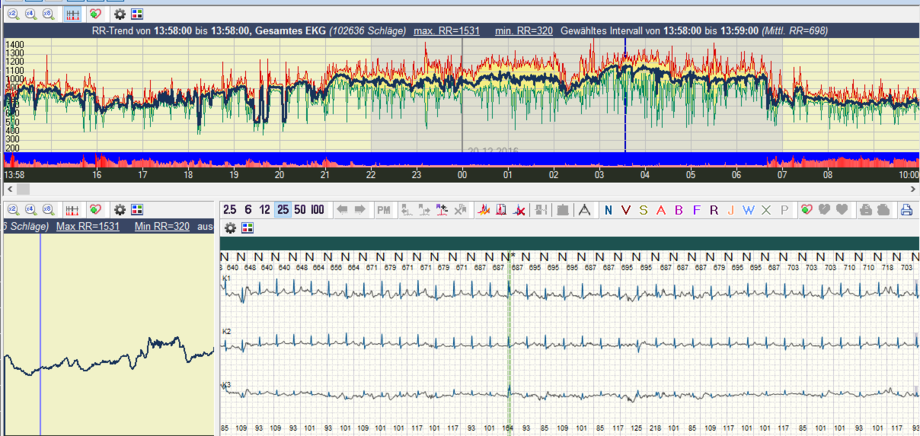Open the color palette in top toolbar
This screenshot has width=920, height=436.
137,15
